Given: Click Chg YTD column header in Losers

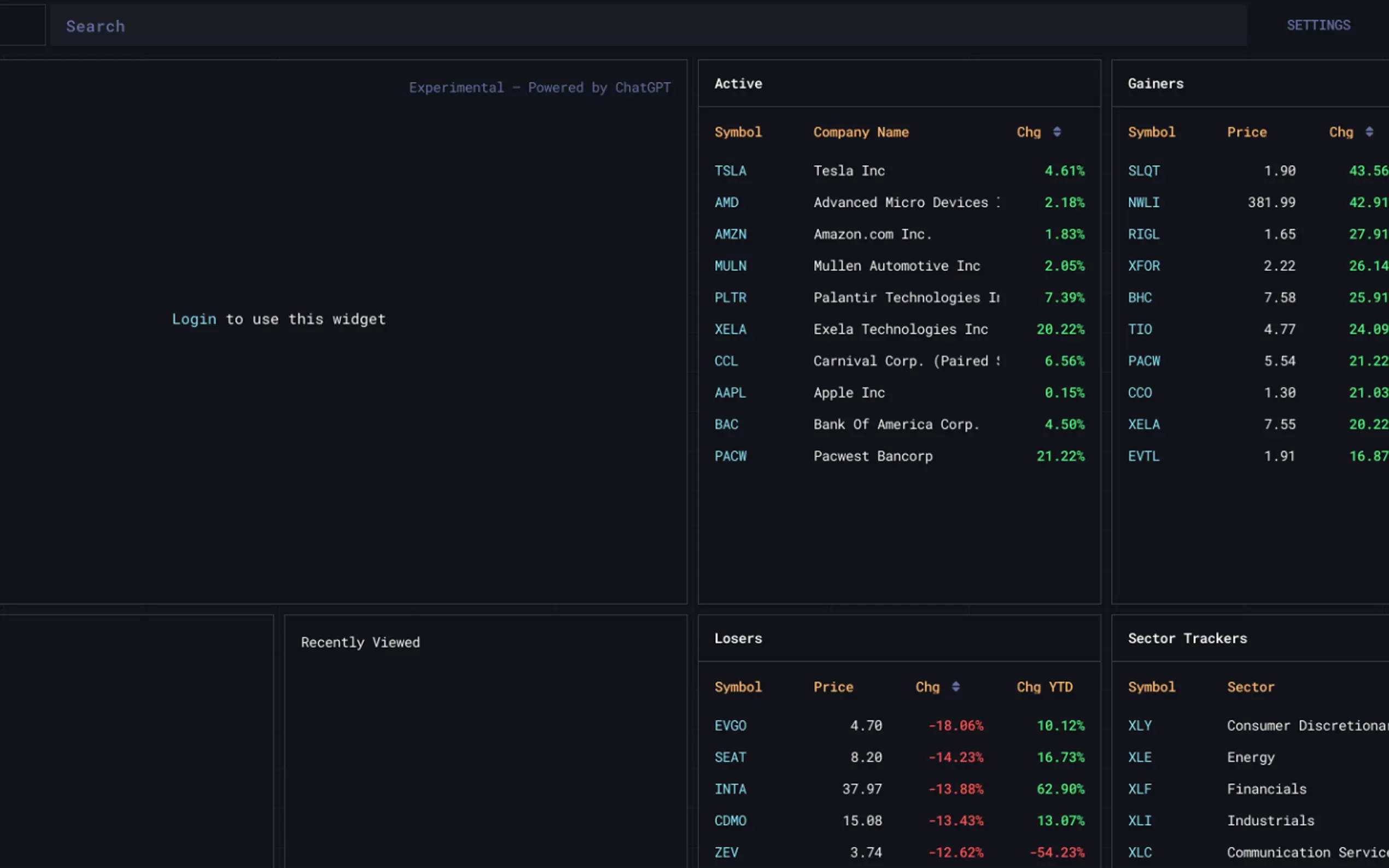Looking at the screenshot, I should pos(1044,687).
